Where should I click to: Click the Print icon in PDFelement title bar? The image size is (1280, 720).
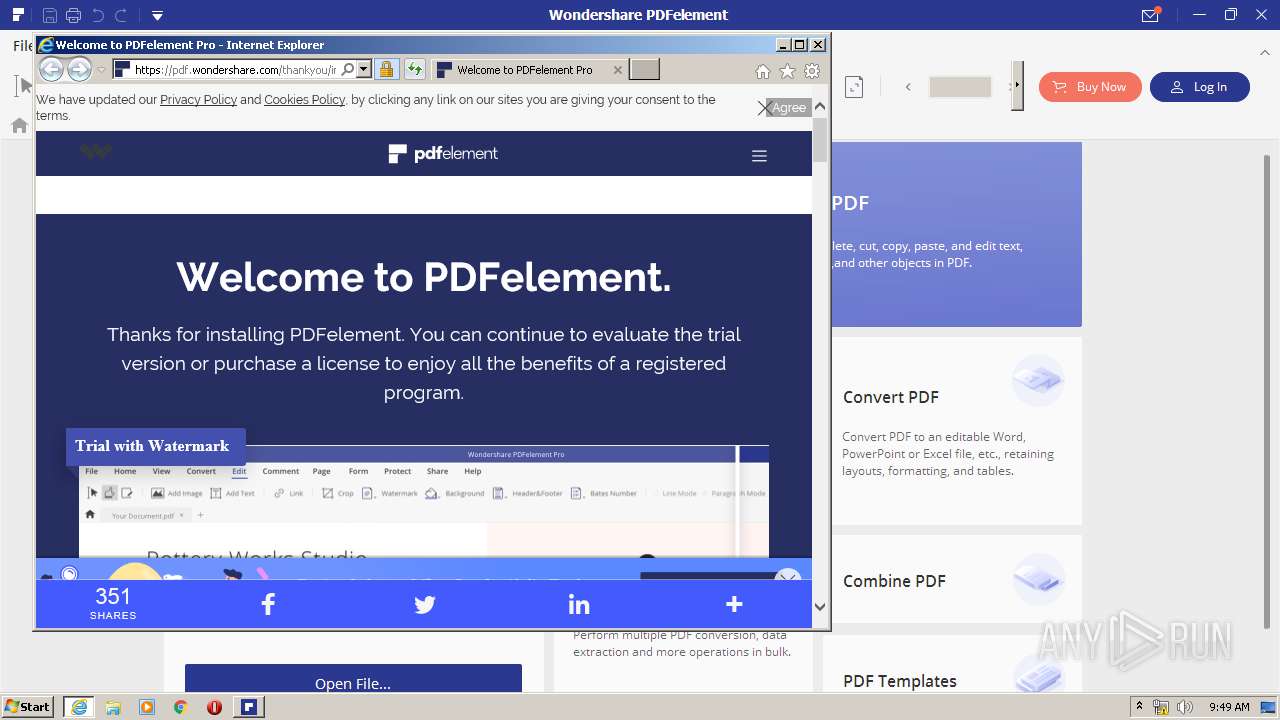[x=73, y=15]
